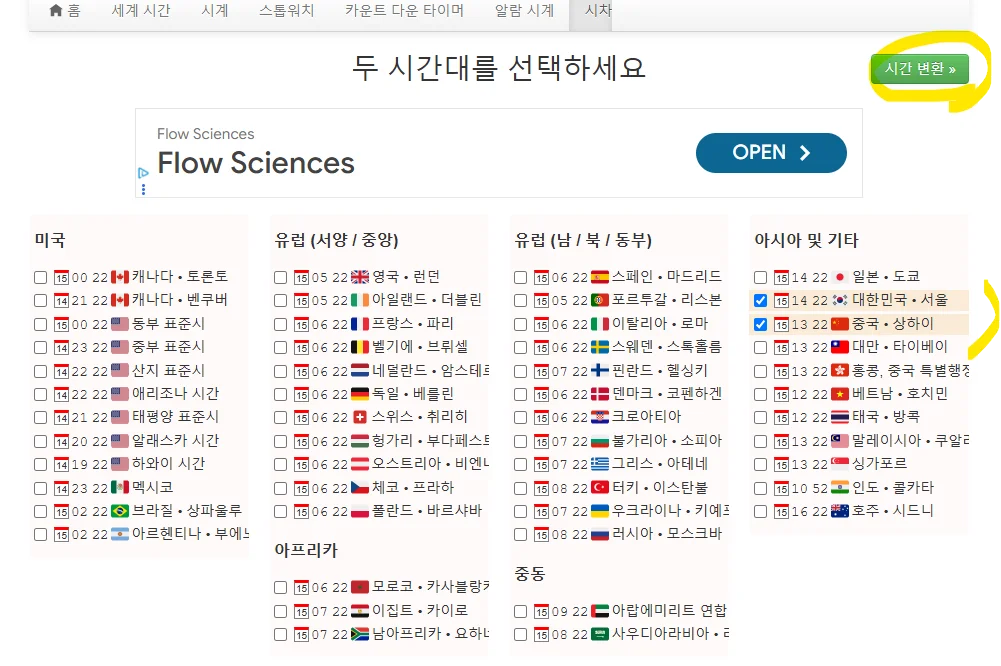Click the Canada flag next to 토론토

(118, 277)
